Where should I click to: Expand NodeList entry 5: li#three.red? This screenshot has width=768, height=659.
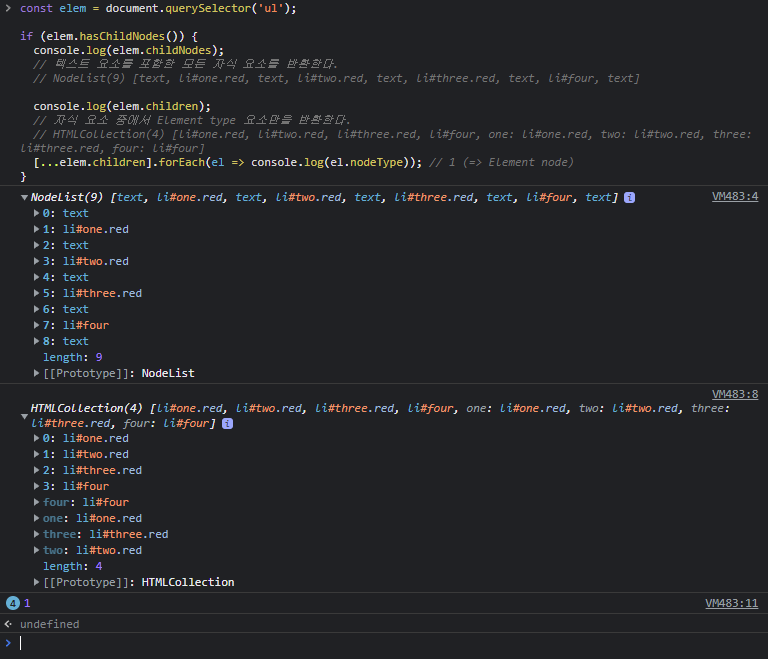[36, 293]
